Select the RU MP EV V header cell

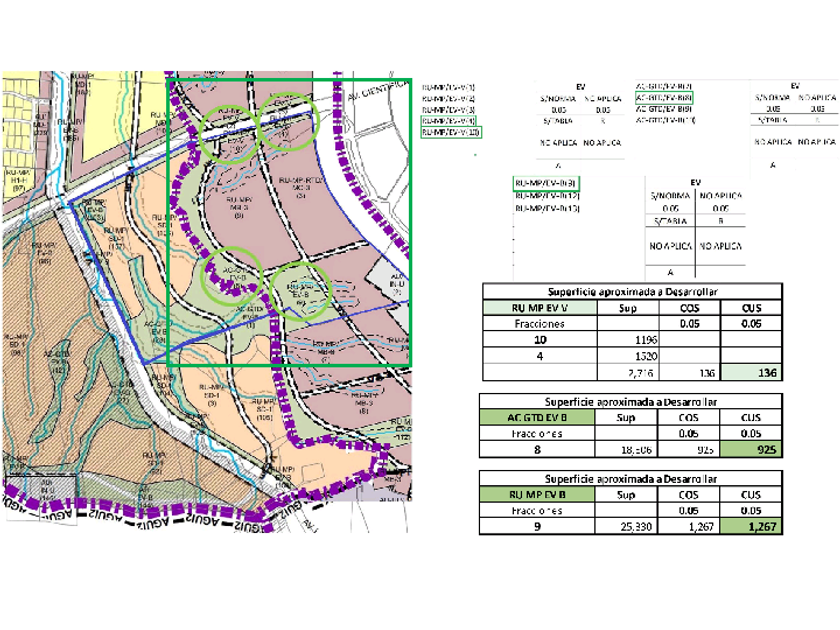(539, 308)
